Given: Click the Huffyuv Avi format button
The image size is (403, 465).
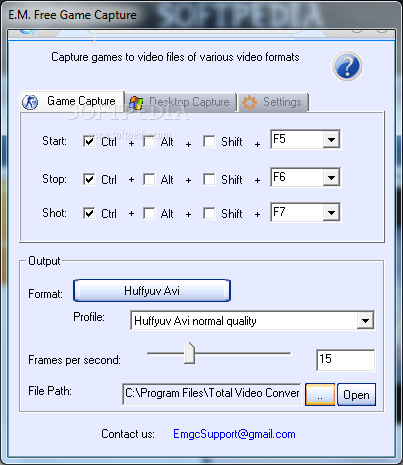Looking at the screenshot, I should click(152, 291).
